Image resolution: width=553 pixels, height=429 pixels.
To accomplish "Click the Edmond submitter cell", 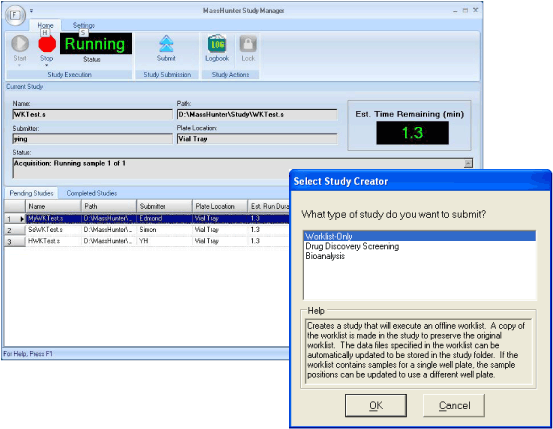I will tap(164, 219).
